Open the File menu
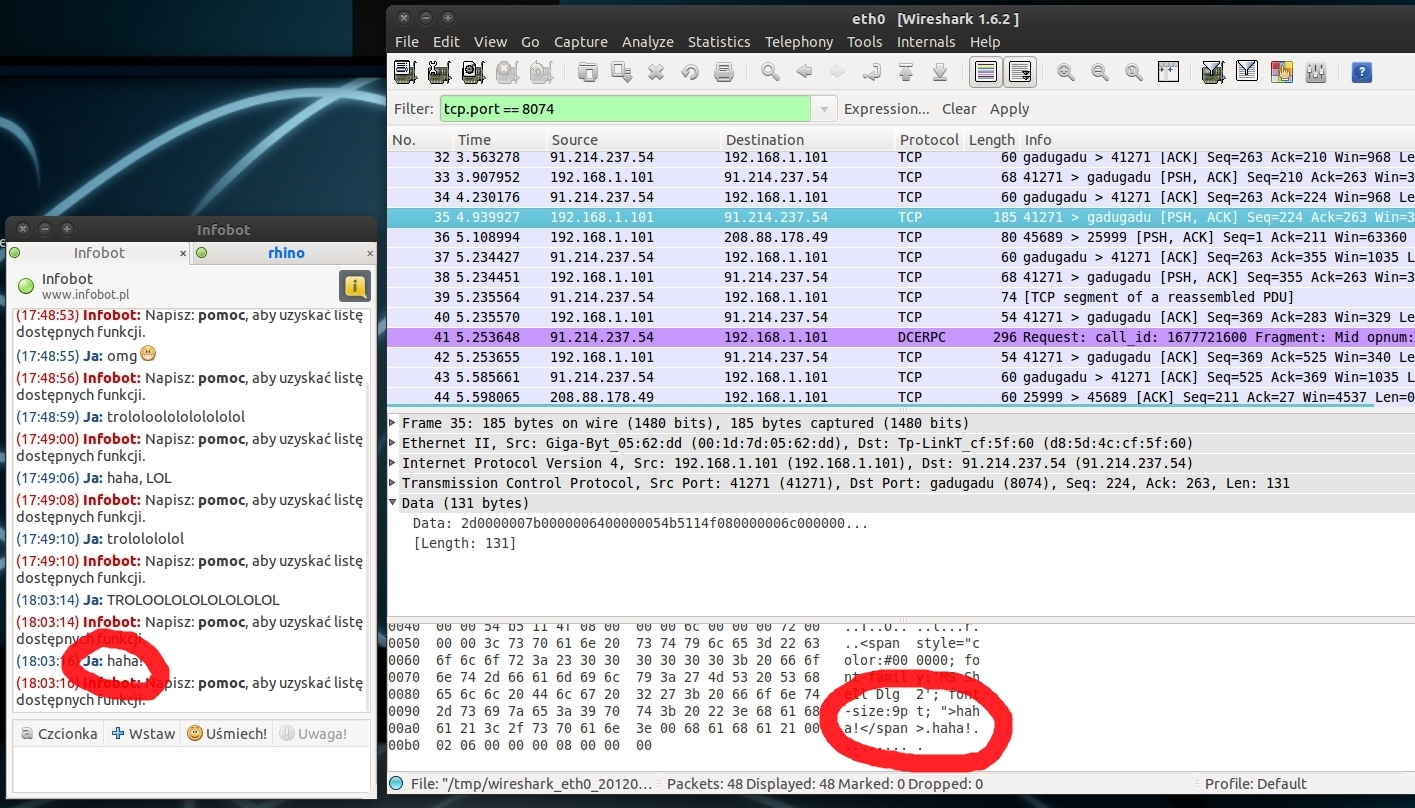Screen dimensions: 1415x808 pos(407,42)
